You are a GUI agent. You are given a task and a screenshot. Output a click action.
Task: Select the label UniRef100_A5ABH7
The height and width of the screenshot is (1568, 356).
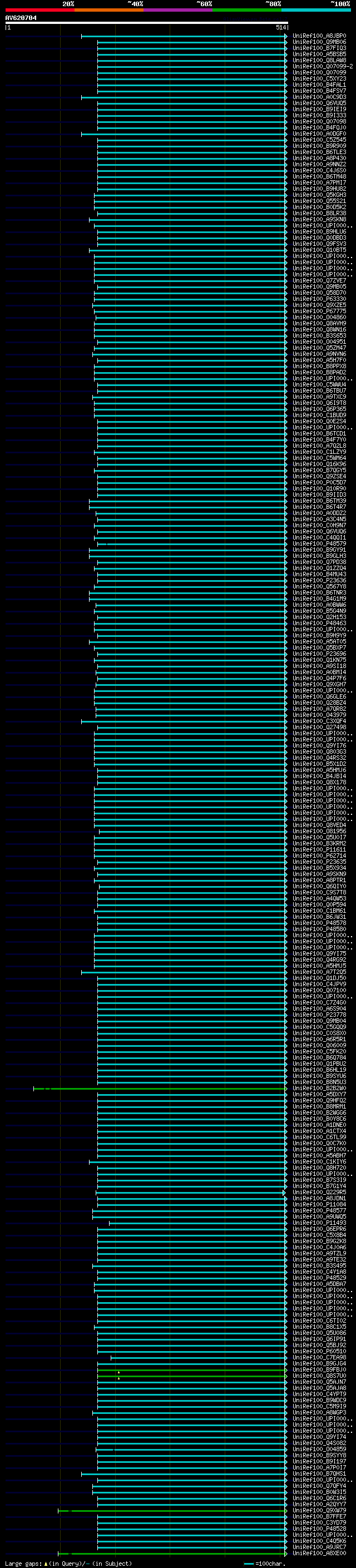click(x=319, y=1155)
